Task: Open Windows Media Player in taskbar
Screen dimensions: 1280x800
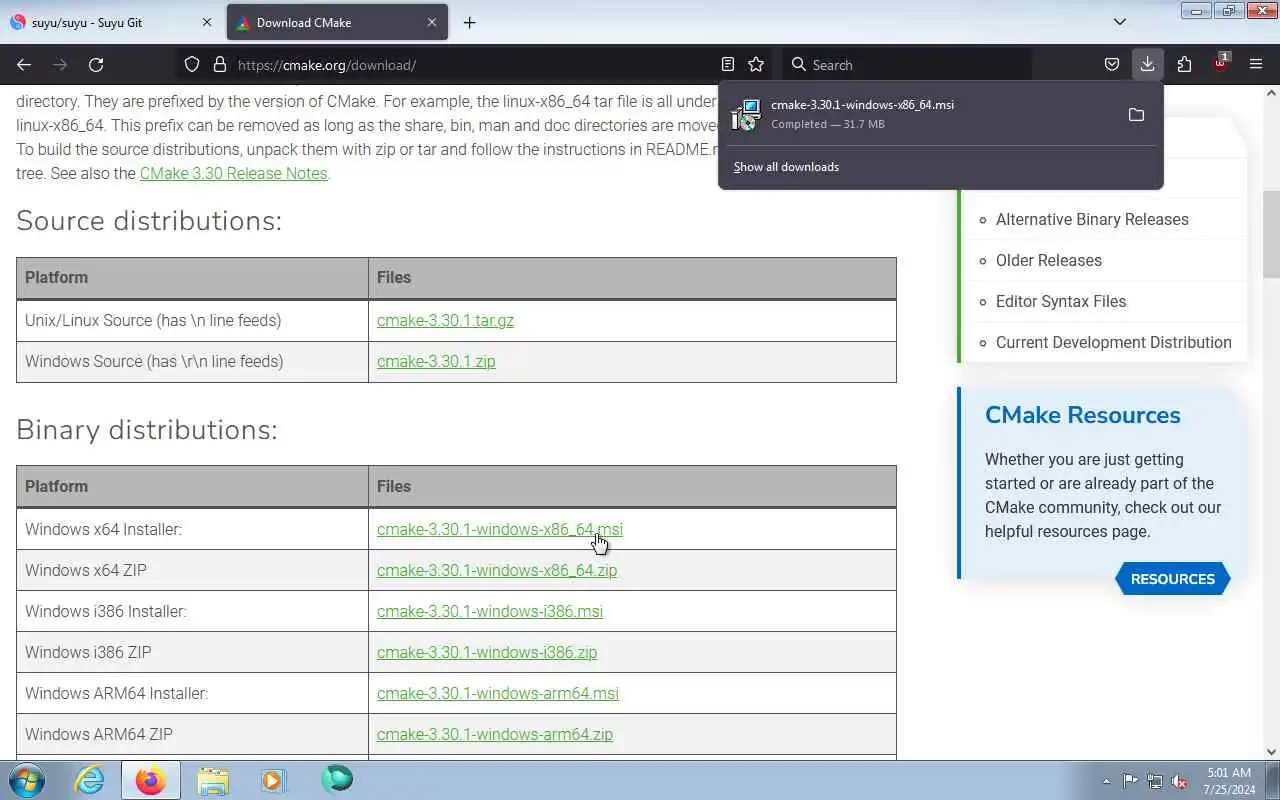Action: tap(274, 780)
